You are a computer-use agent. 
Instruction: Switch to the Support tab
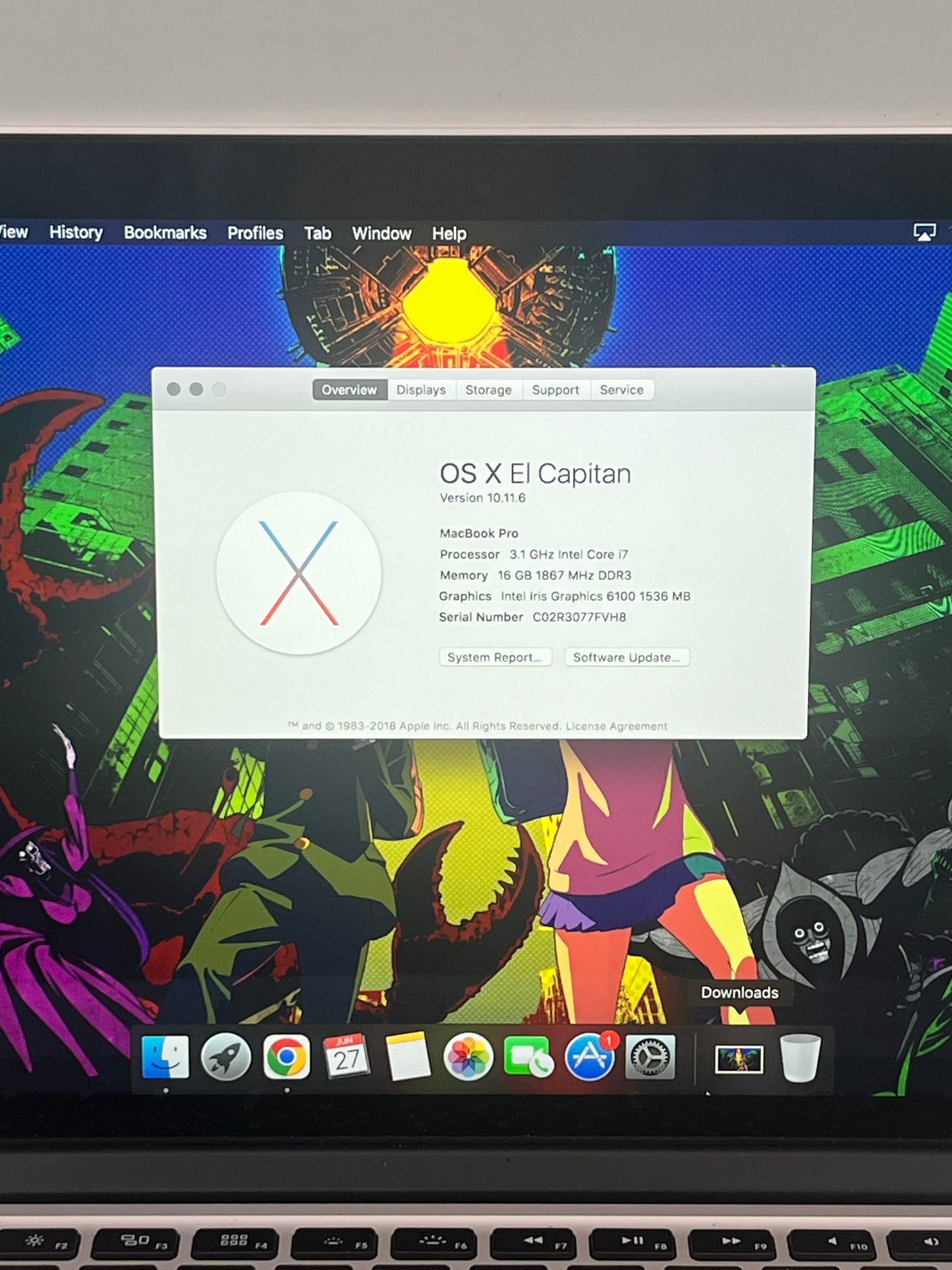[556, 390]
